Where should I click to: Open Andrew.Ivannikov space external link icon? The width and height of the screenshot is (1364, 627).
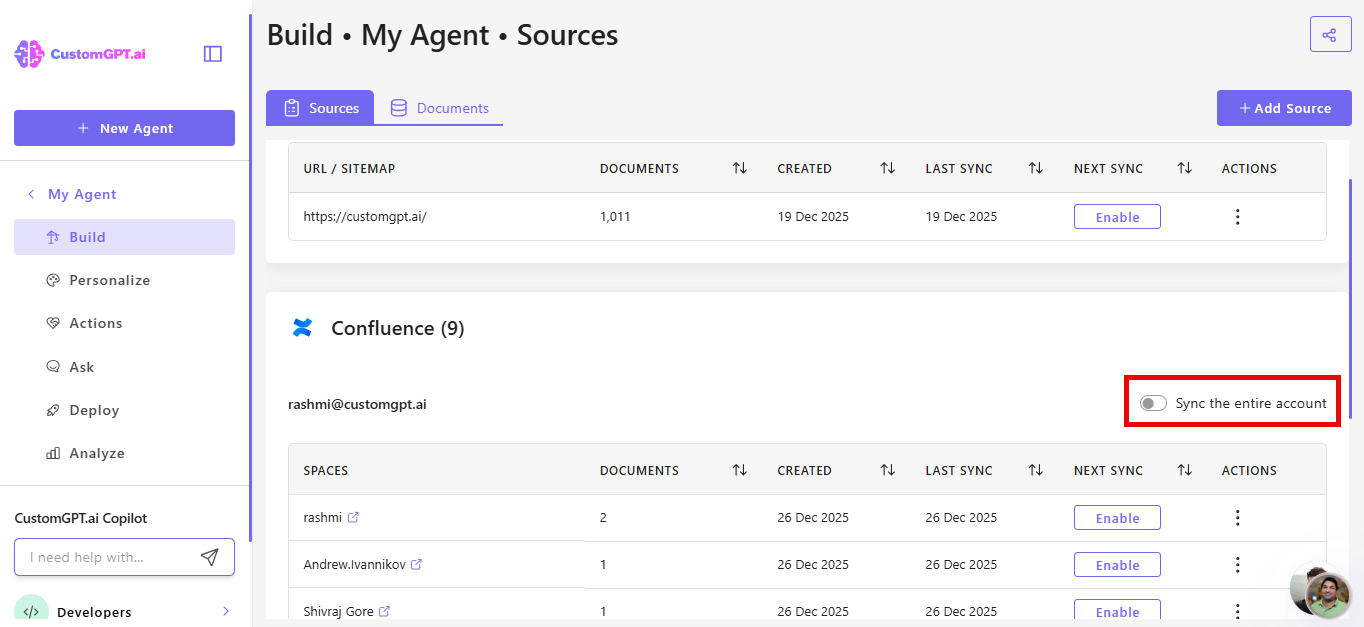coord(416,565)
